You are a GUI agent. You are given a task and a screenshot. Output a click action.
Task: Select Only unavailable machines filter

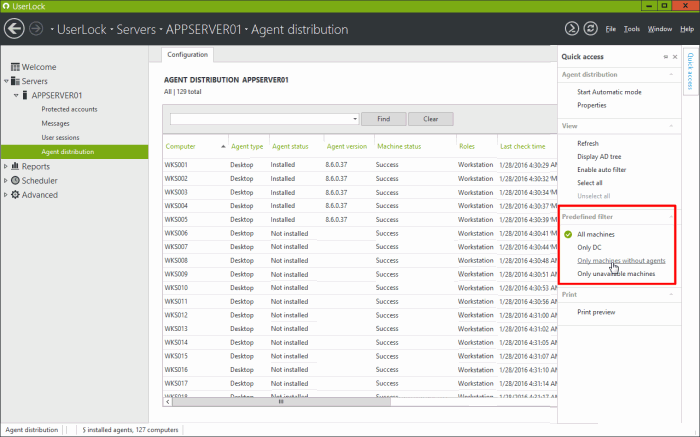616,274
